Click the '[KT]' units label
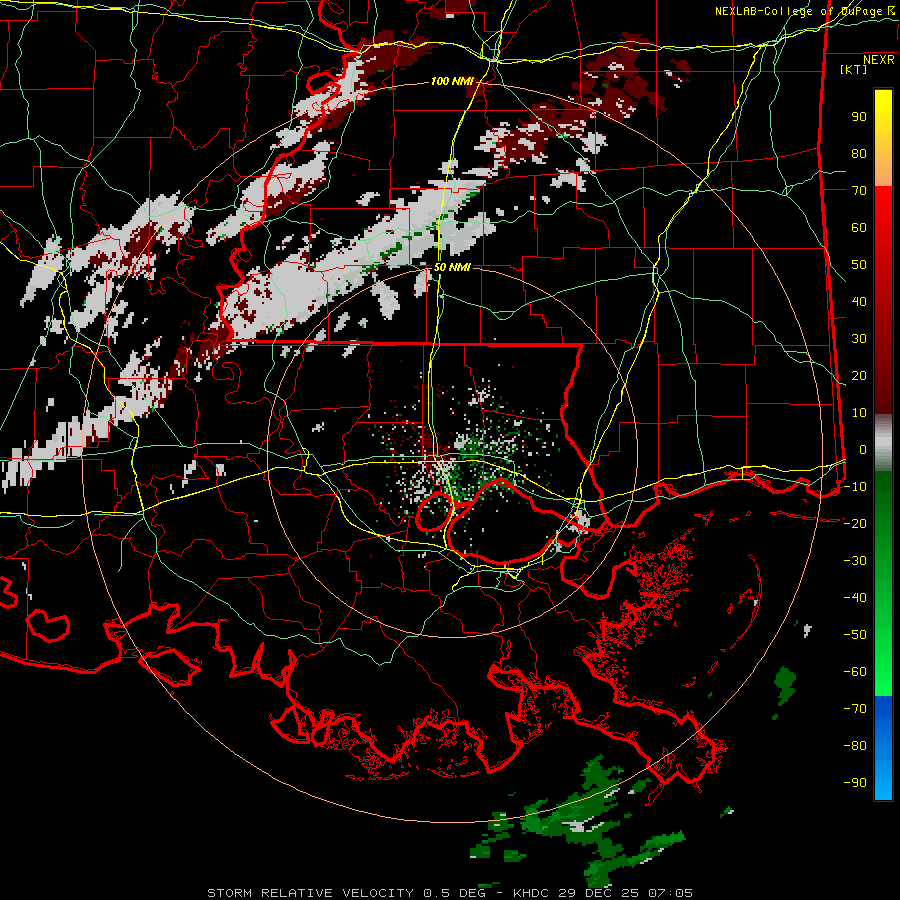Viewport: 900px width, 900px height. 853,69
